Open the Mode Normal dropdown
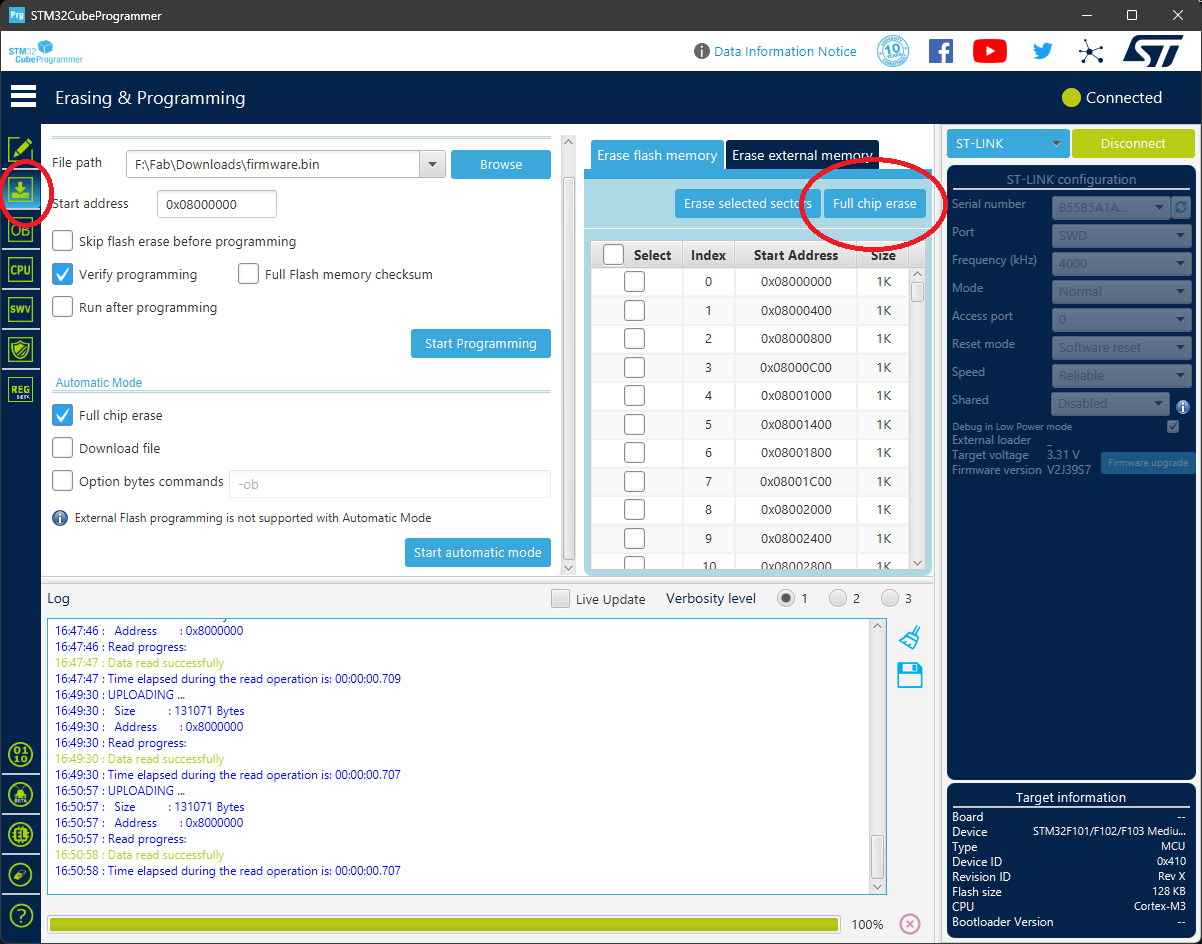Image resolution: width=1202 pixels, height=944 pixels. [1121, 291]
